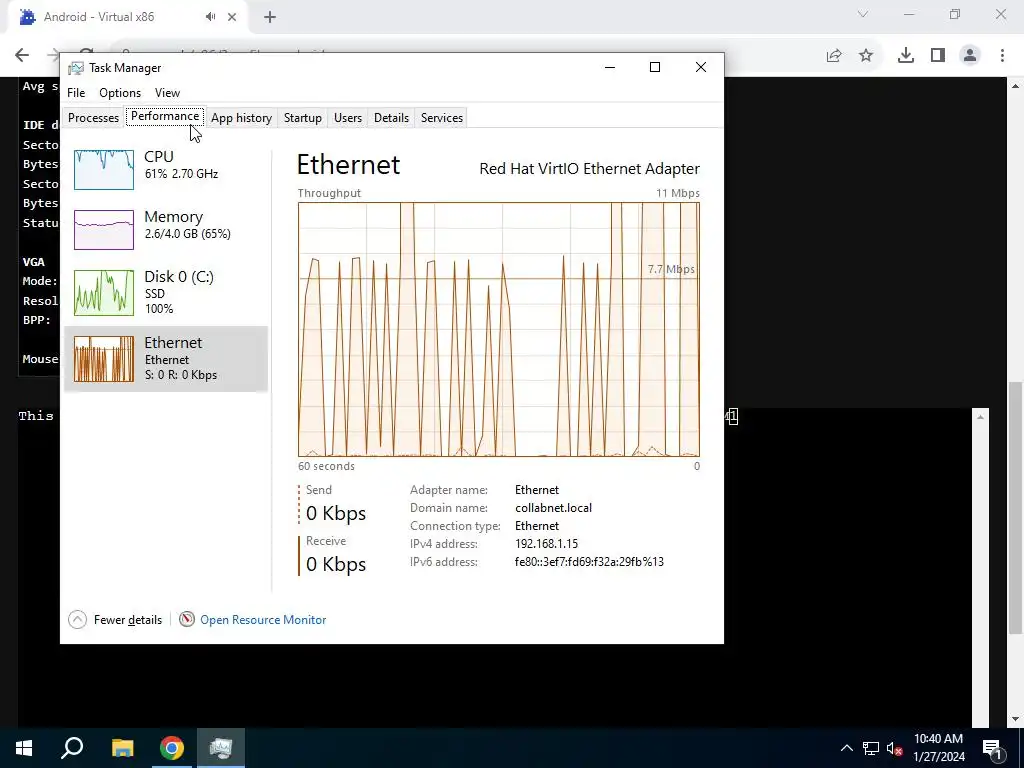Mute the Android browser tab audio icon
Viewport: 1024px width, 768px height.
pos(210,17)
